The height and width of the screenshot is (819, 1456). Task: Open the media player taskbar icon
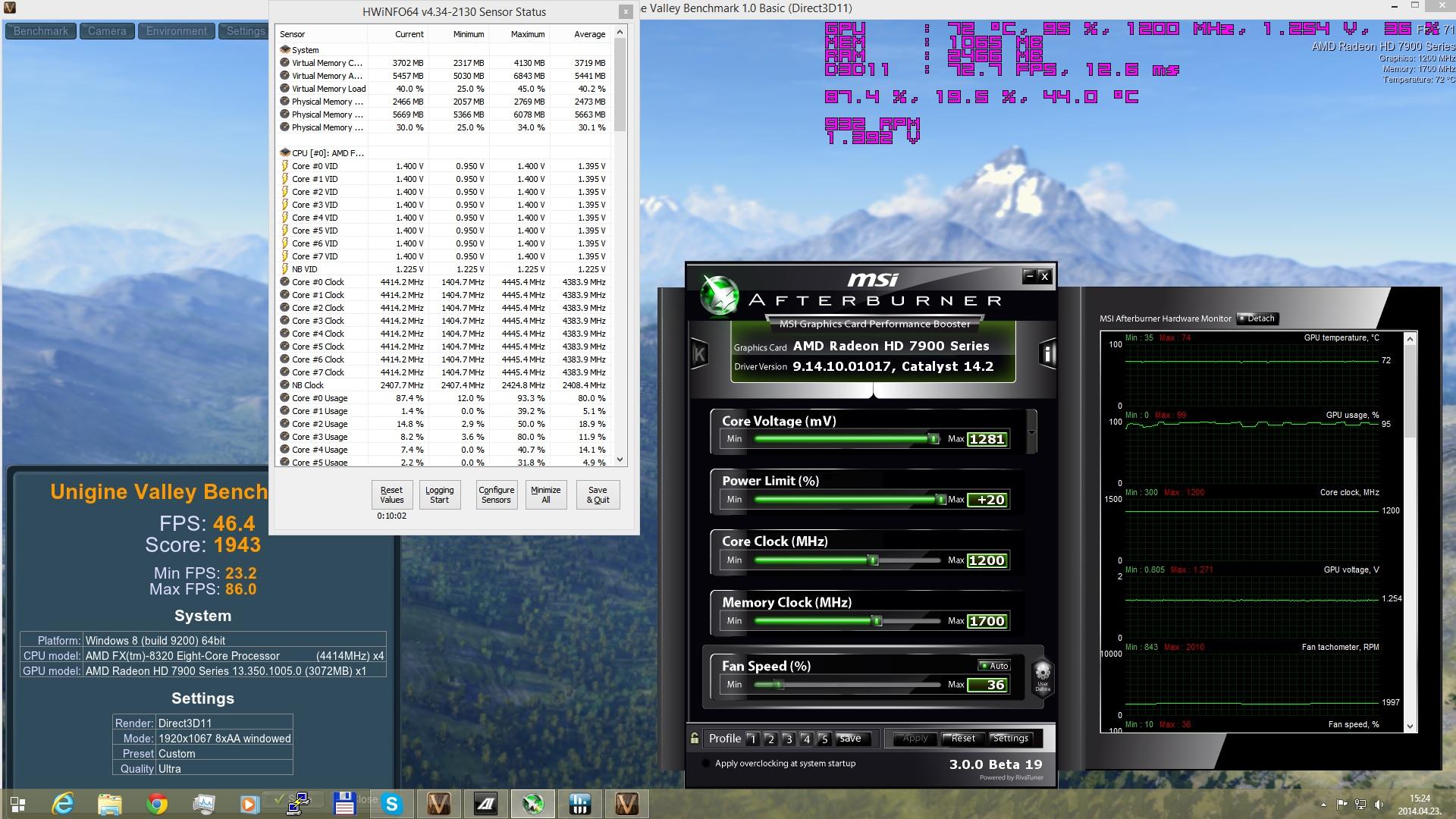249,804
